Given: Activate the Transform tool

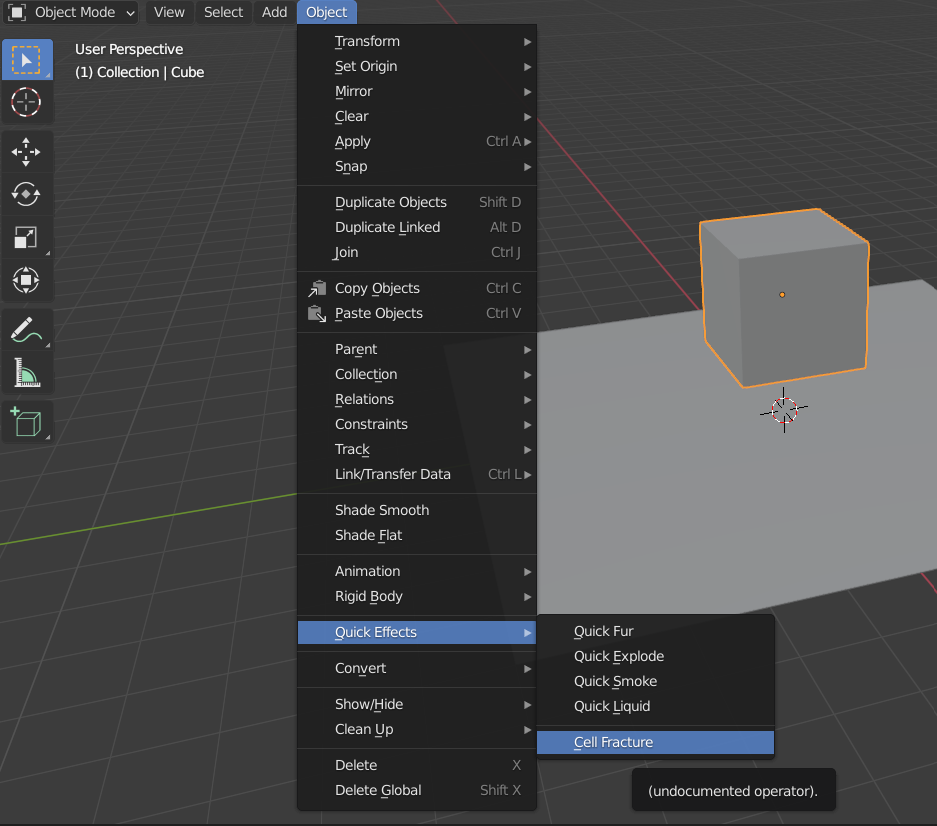Looking at the screenshot, I should [27, 280].
